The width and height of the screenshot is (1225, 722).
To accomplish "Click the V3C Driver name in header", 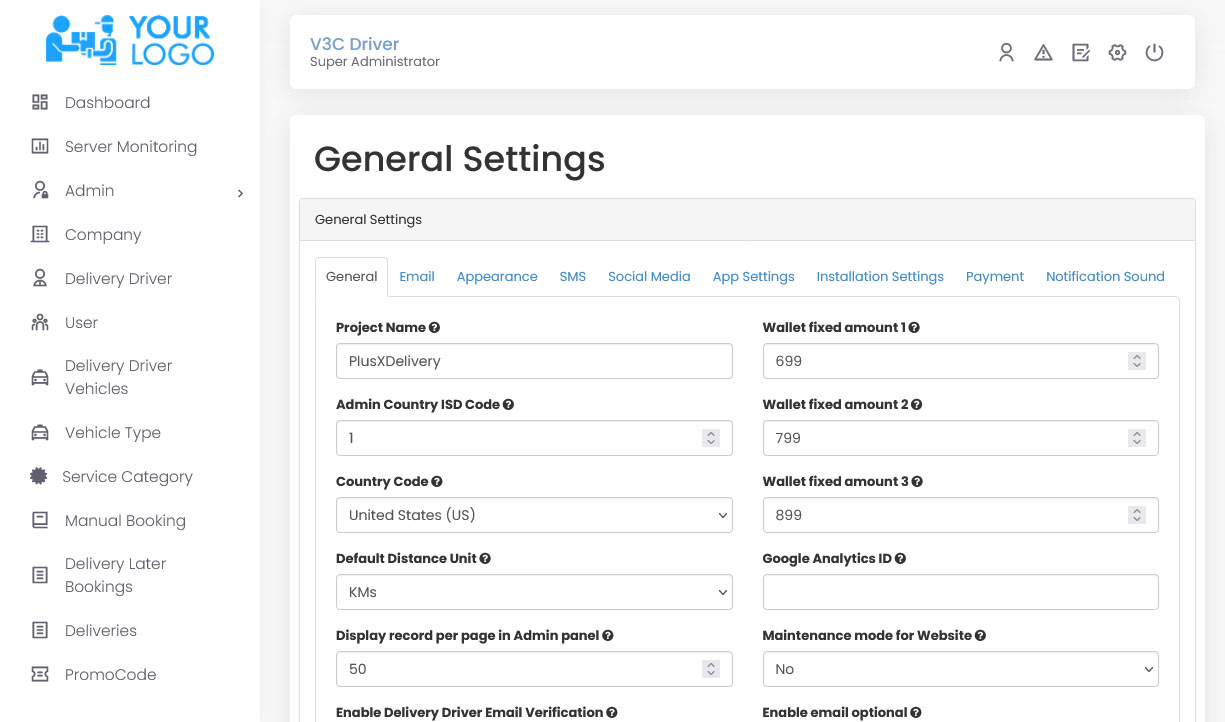I will pos(354,44).
